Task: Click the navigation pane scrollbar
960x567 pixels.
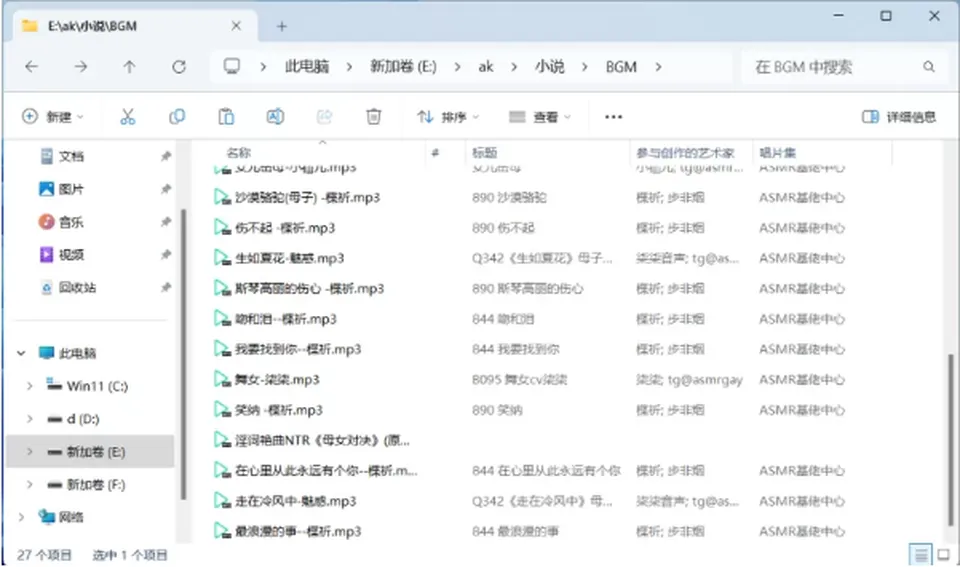Action: (x=182, y=354)
